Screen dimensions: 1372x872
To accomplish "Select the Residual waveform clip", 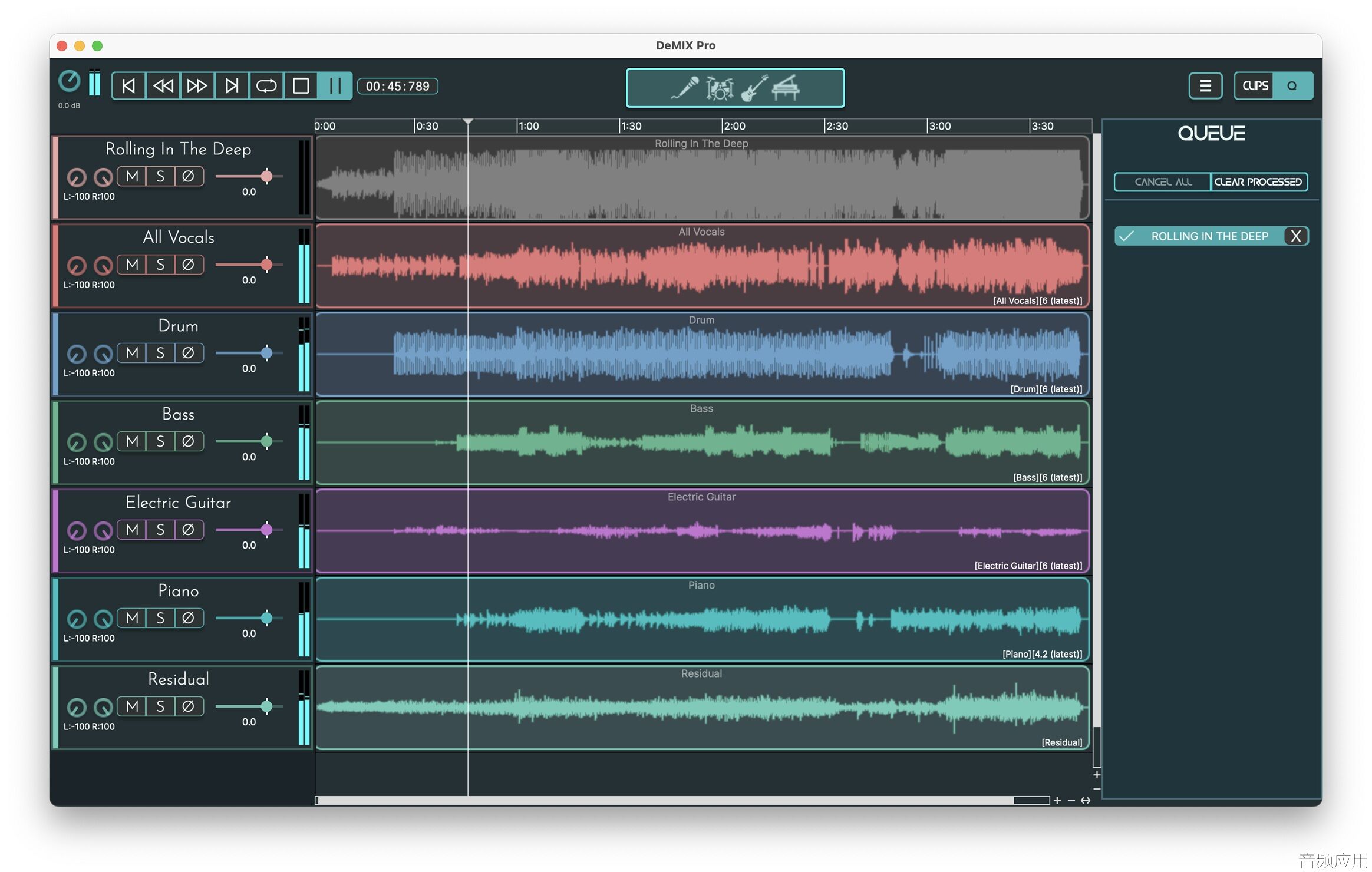I will pos(703,708).
